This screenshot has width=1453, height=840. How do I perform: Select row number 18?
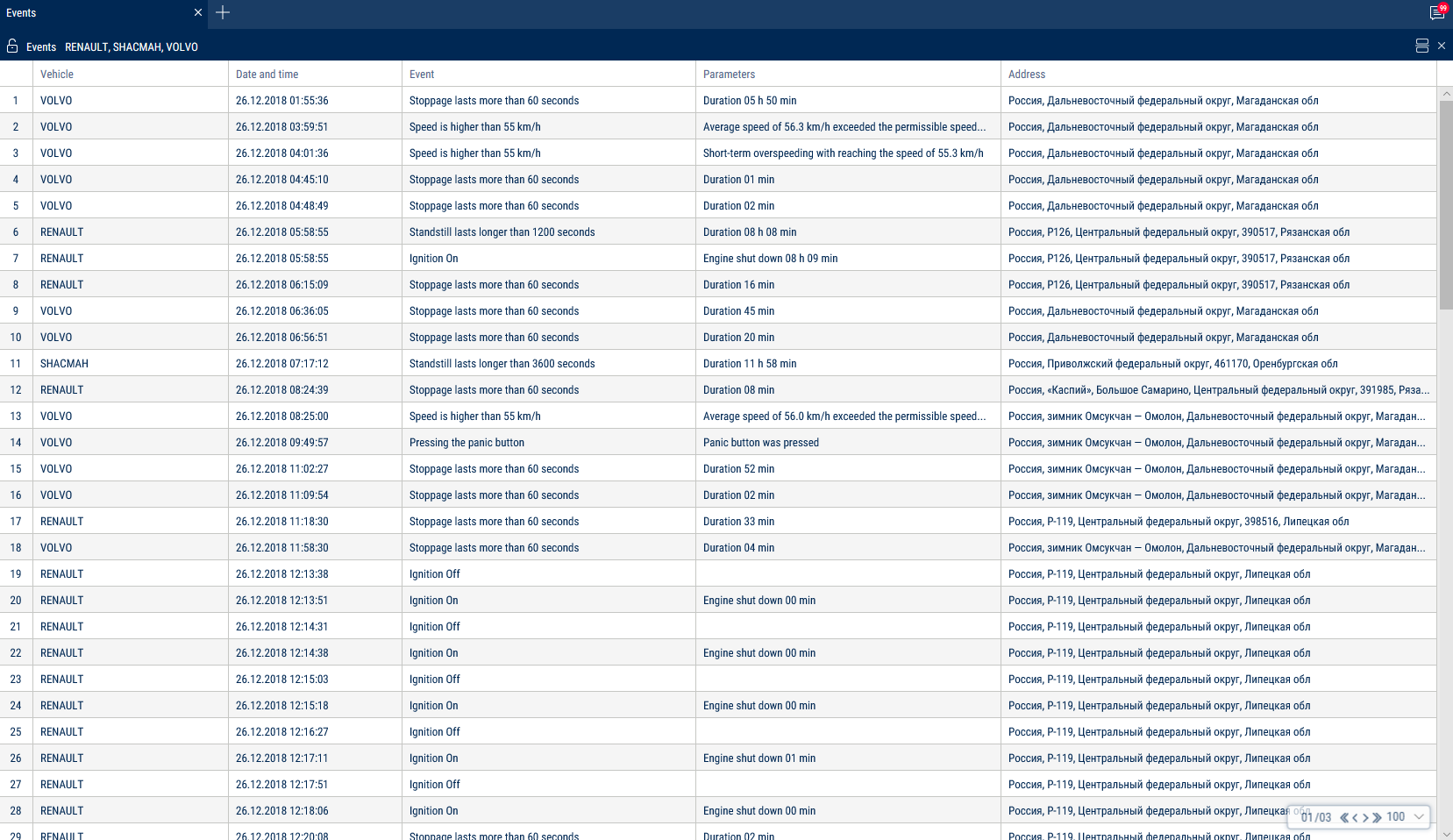(x=16, y=547)
